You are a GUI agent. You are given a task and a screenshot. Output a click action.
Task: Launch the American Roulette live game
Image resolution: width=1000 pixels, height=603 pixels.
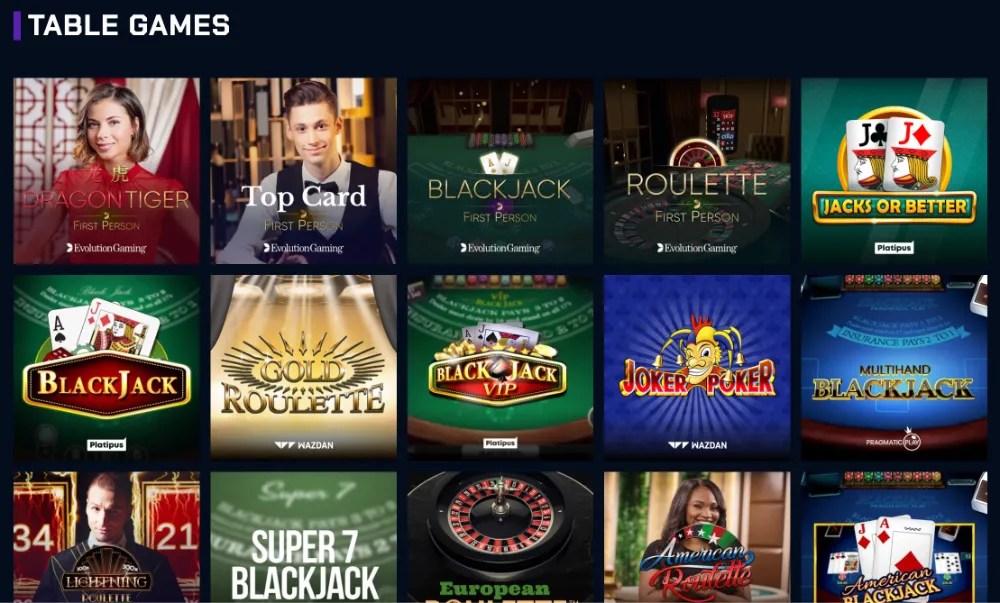(697, 537)
